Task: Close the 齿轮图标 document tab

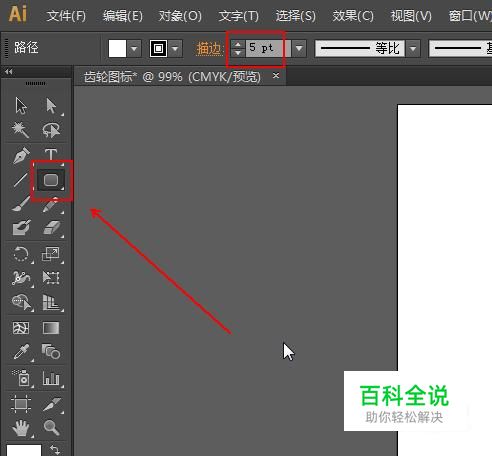Action: (276, 76)
